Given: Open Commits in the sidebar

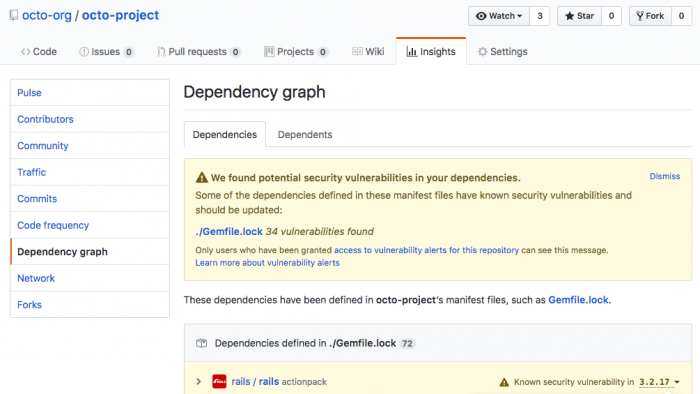Looking at the screenshot, I should click(90, 199).
